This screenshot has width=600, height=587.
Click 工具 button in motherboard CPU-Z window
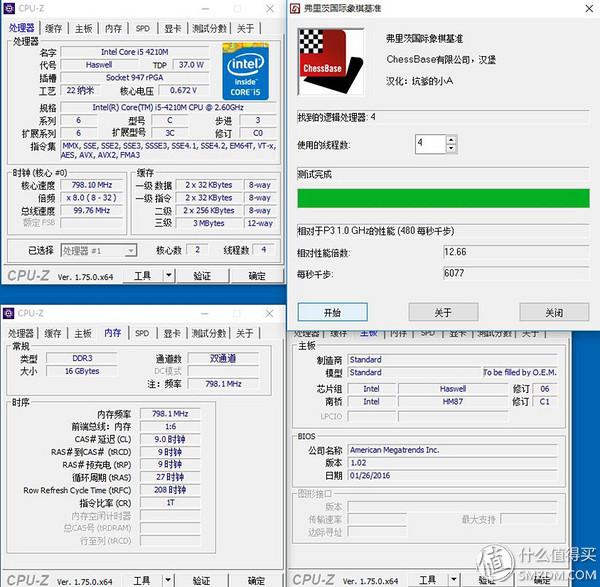click(x=427, y=579)
